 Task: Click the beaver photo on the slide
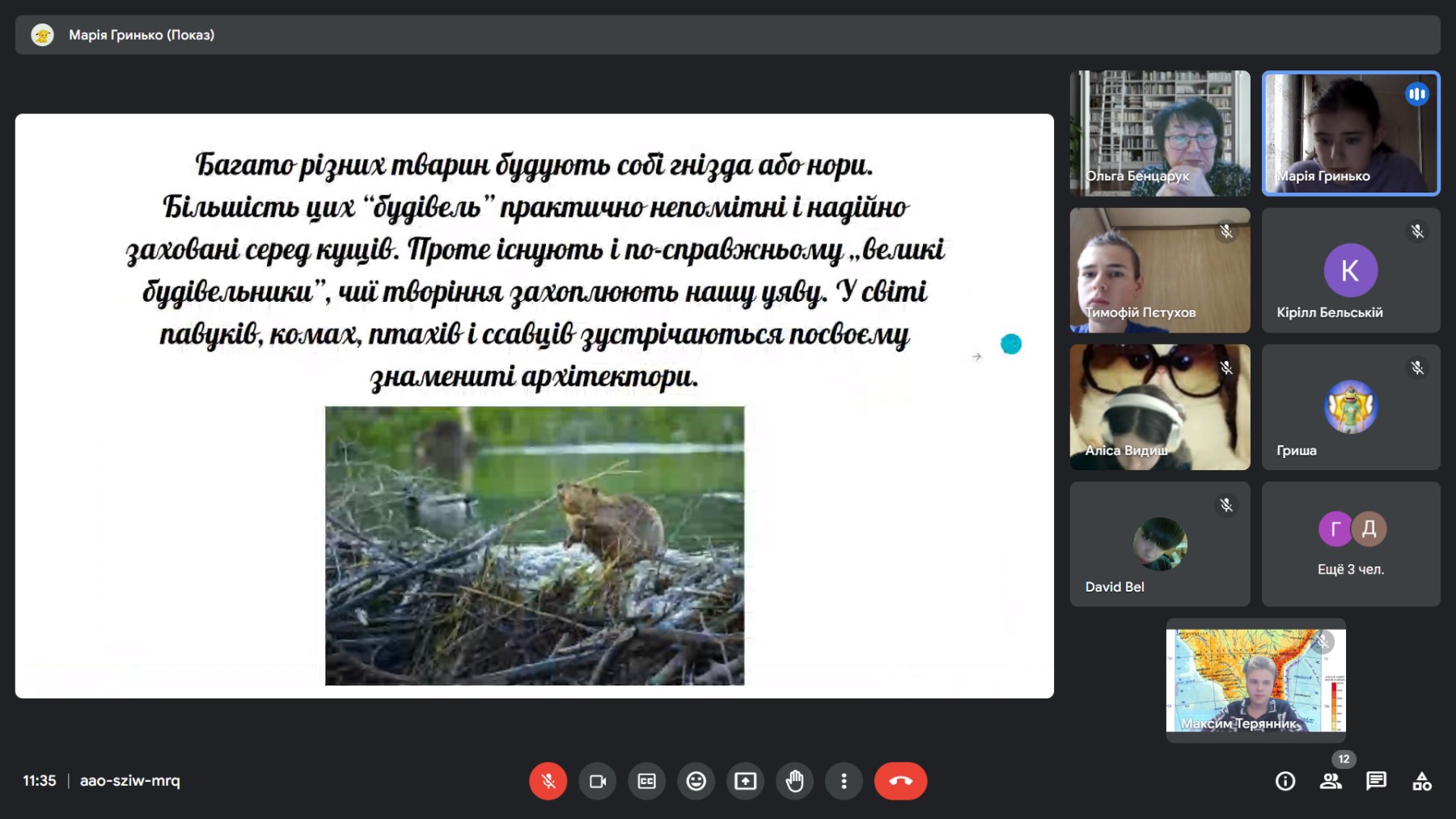(x=535, y=545)
